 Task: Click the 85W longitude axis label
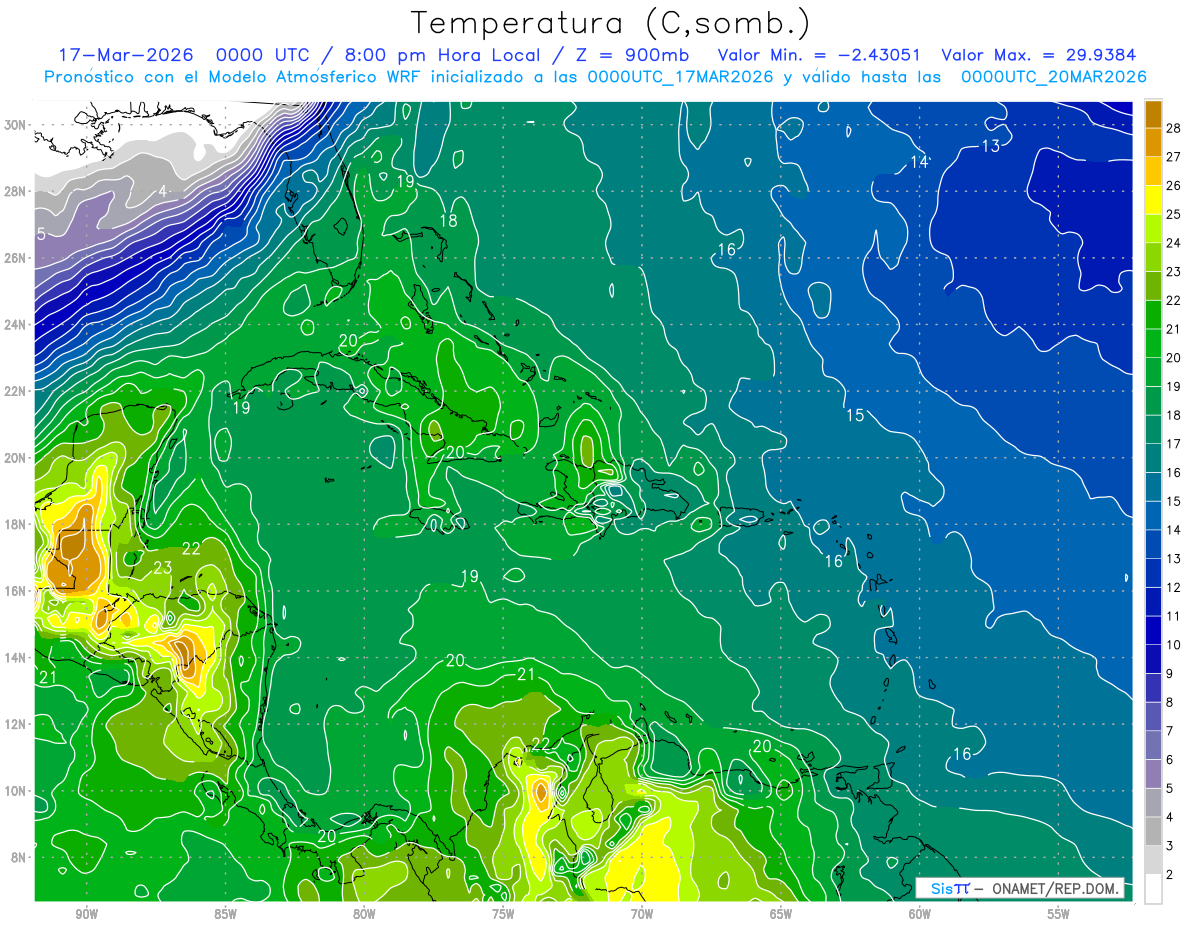click(225, 914)
